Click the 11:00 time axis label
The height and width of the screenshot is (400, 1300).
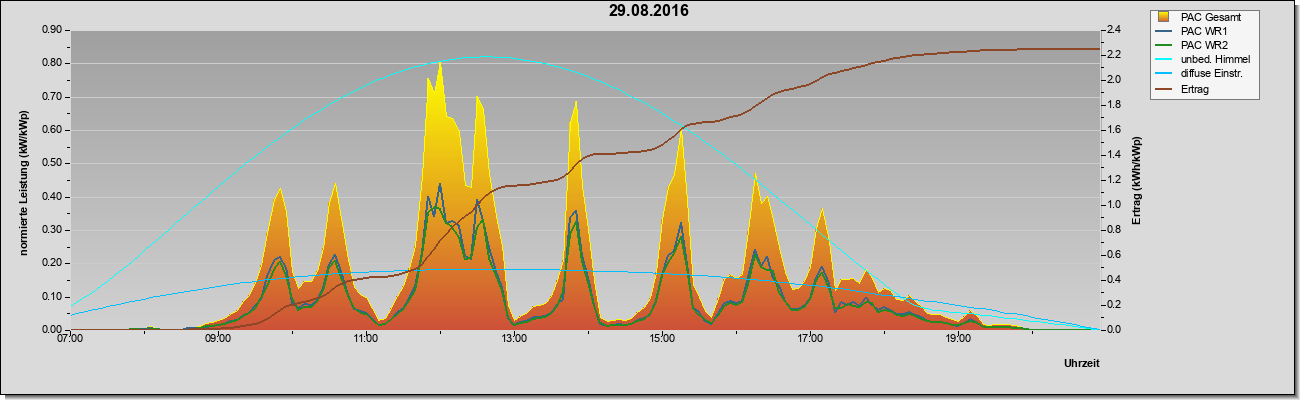tap(366, 339)
